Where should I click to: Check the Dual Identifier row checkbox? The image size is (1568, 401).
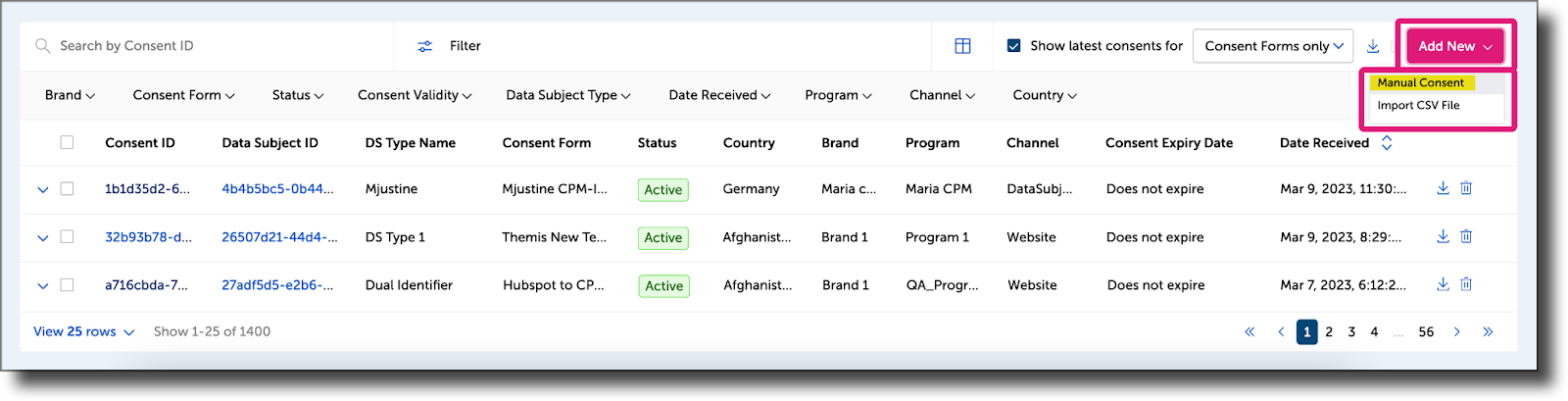pos(67,284)
